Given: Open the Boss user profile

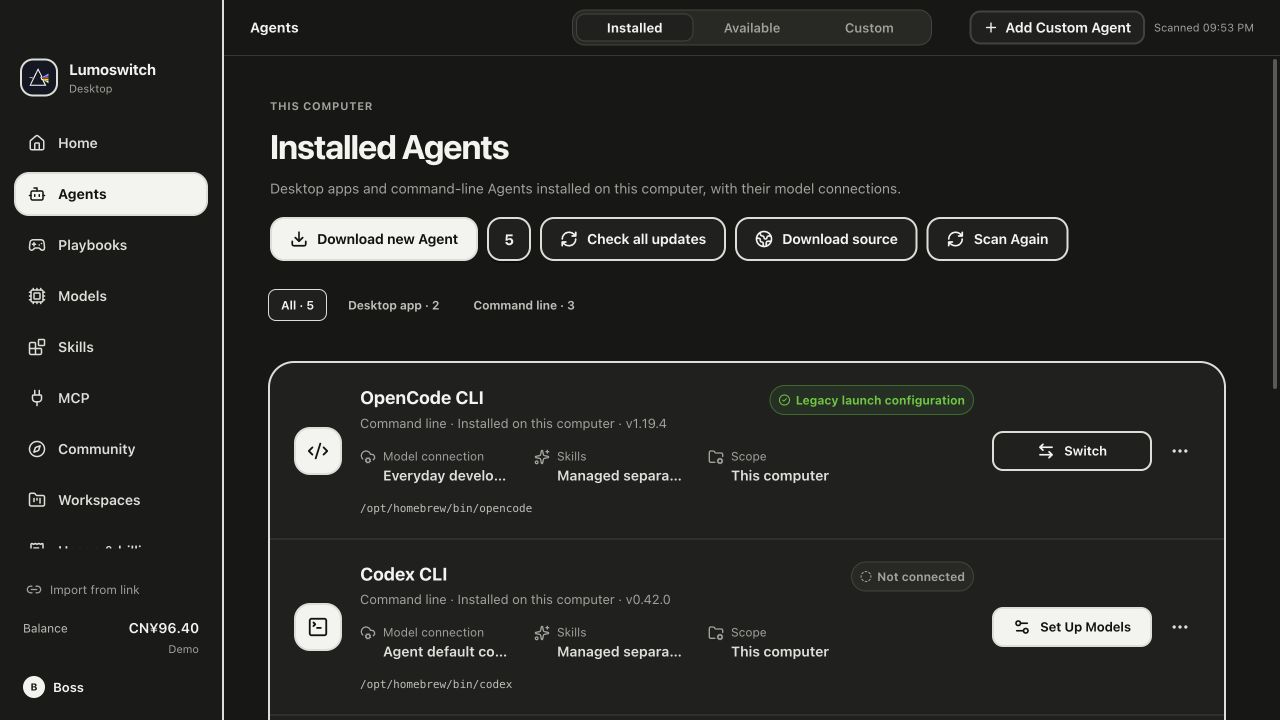Looking at the screenshot, I should 54,687.
